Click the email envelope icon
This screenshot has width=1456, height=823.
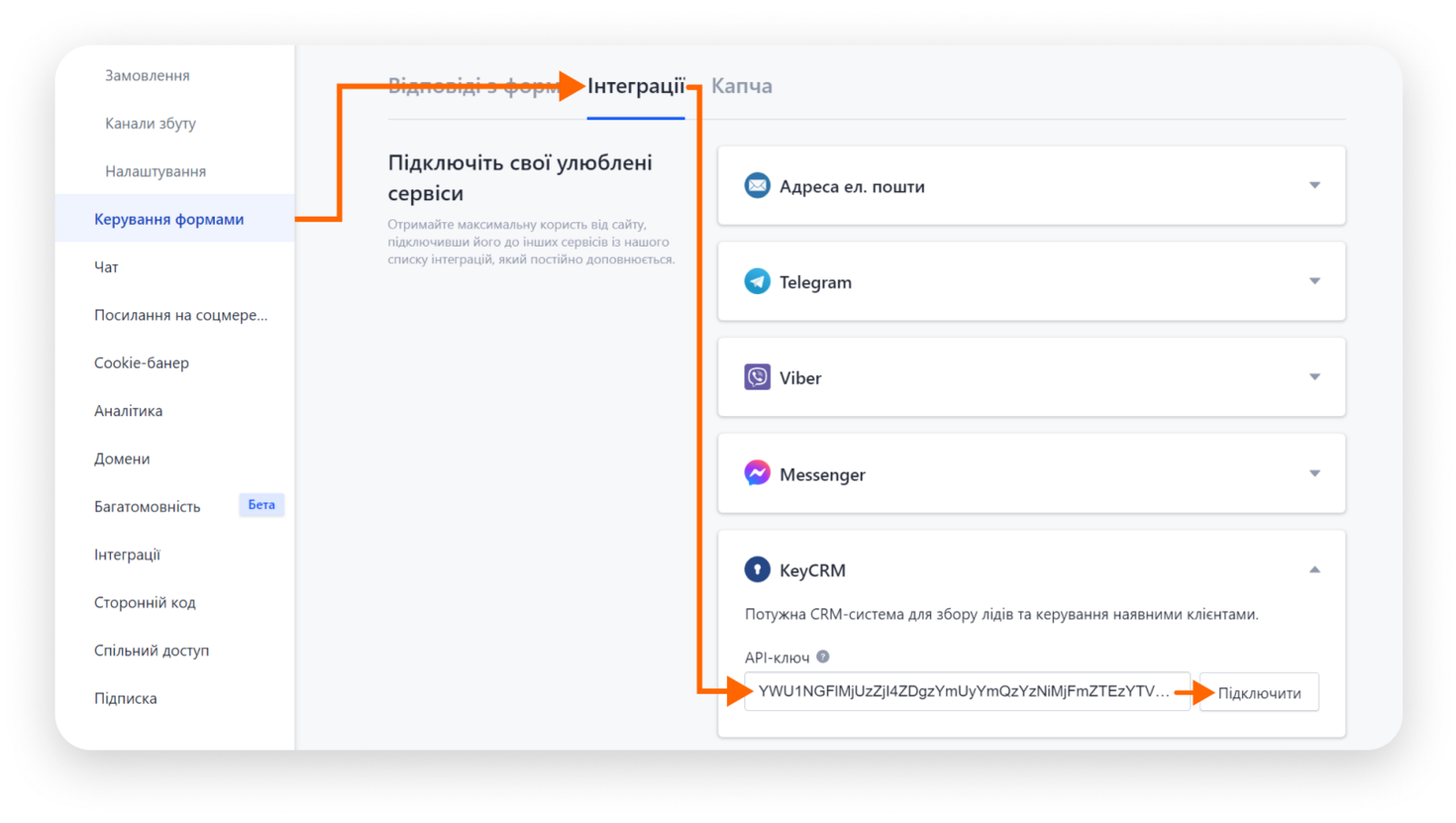click(757, 186)
